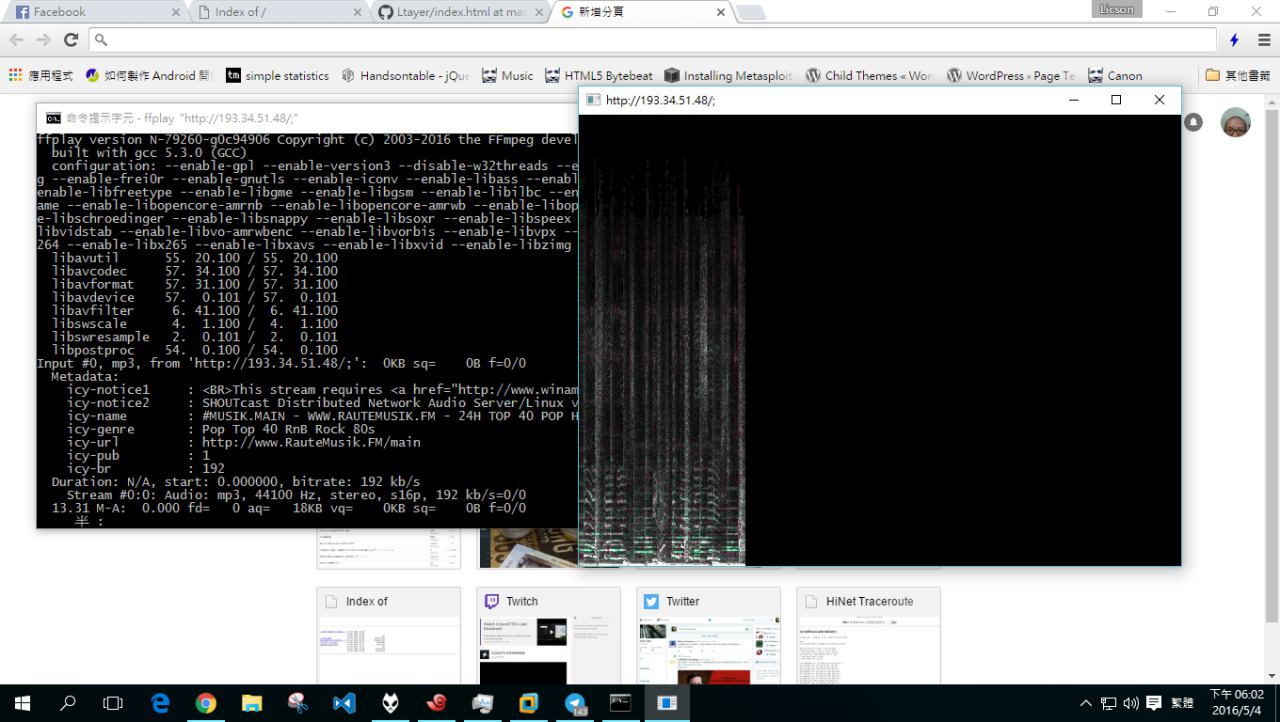Show hidden system tray icons

[1086, 703]
